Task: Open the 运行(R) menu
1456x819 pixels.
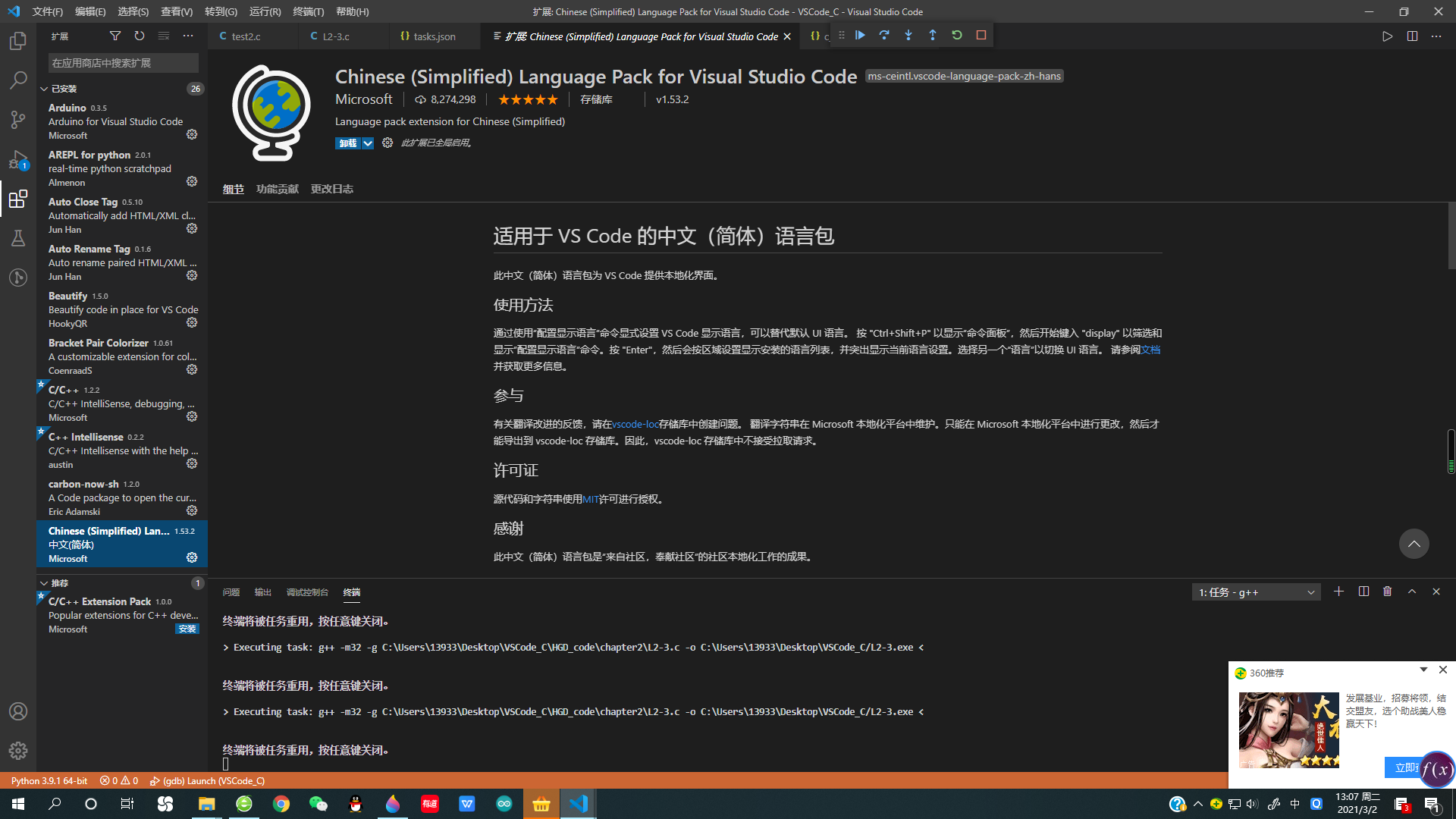Action: click(265, 11)
